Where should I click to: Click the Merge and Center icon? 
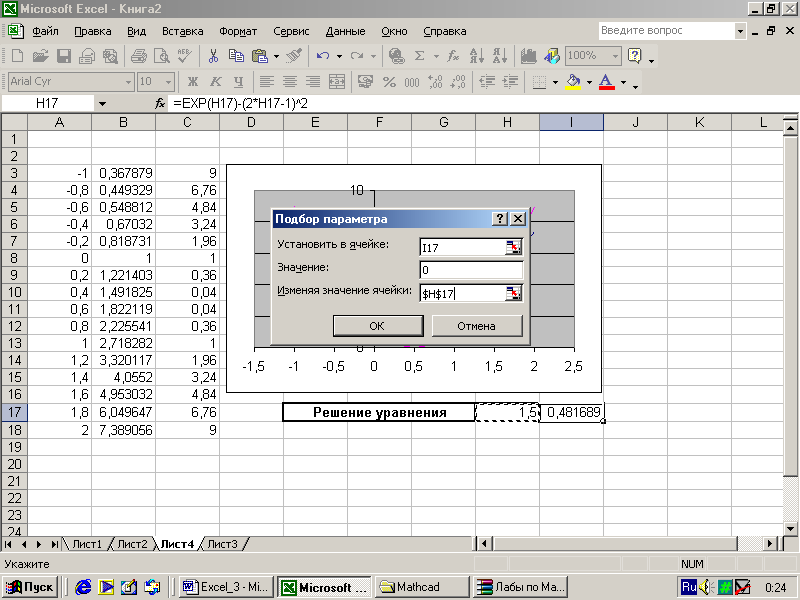tap(337, 82)
